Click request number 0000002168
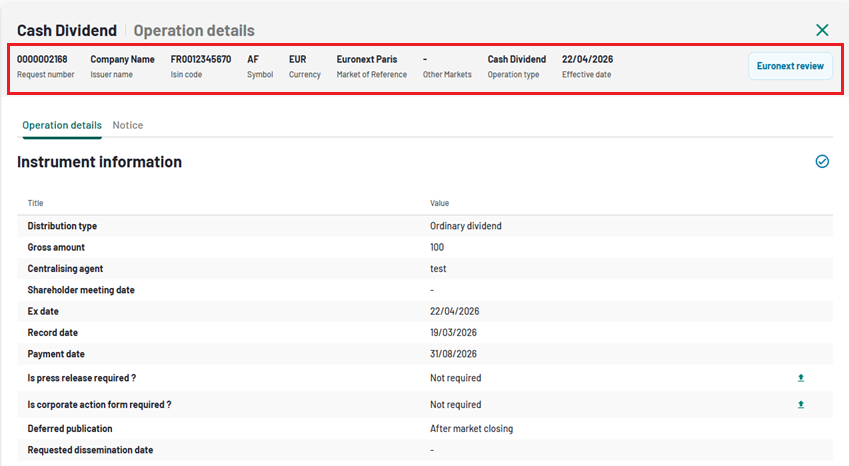Image resolution: width=849 pixels, height=466 pixels. [x=42, y=59]
